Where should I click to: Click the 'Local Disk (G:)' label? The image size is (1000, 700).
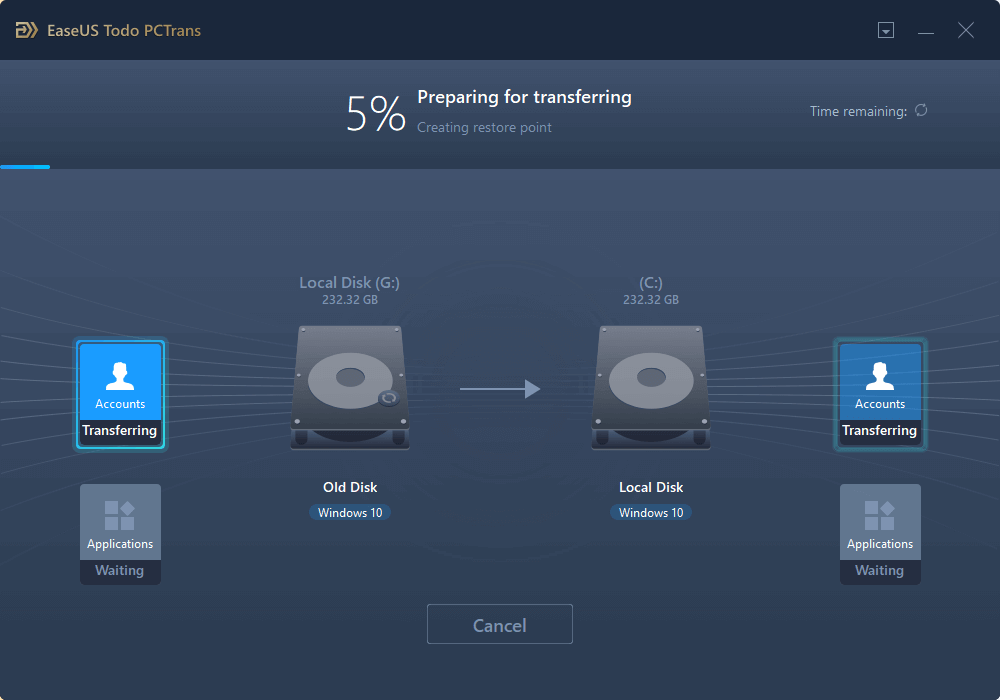pyautogui.click(x=349, y=282)
